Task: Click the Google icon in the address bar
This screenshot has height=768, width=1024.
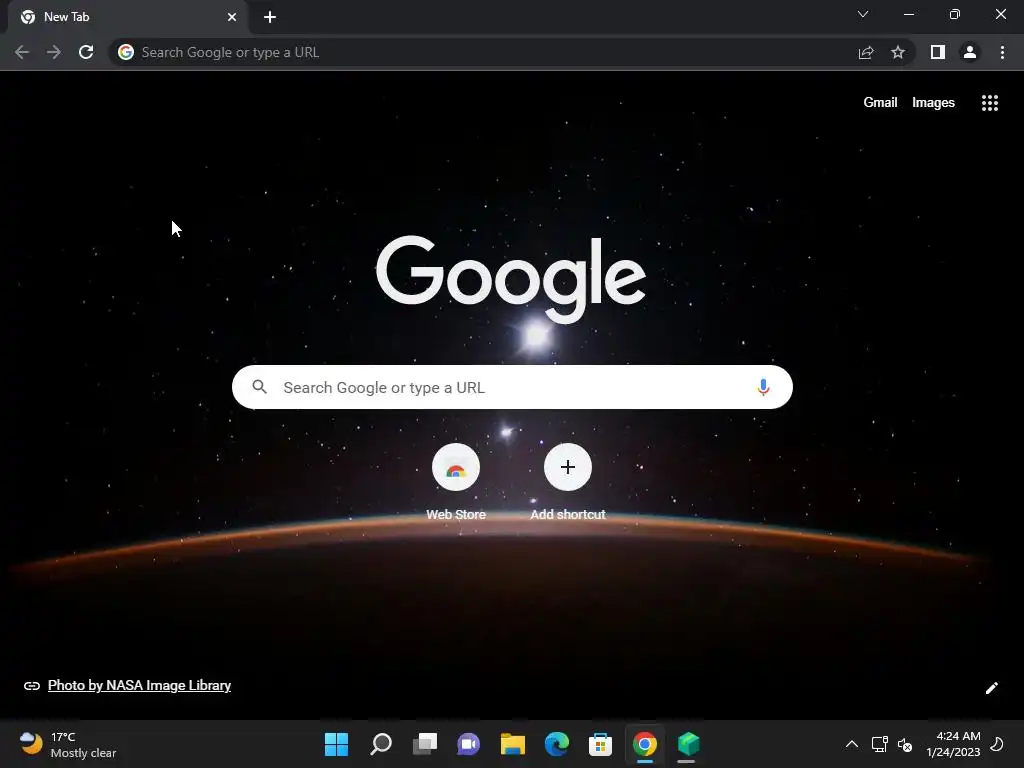Action: click(x=126, y=52)
